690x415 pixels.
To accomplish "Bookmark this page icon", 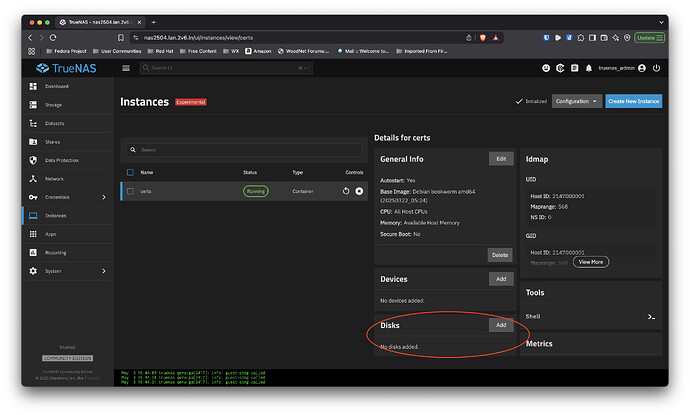I will point(121,38).
